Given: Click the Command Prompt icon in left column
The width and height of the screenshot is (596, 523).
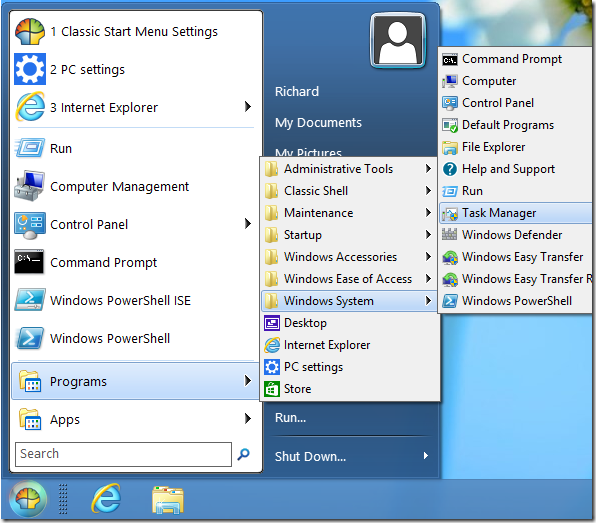Looking at the screenshot, I should [x=29, y=262].
